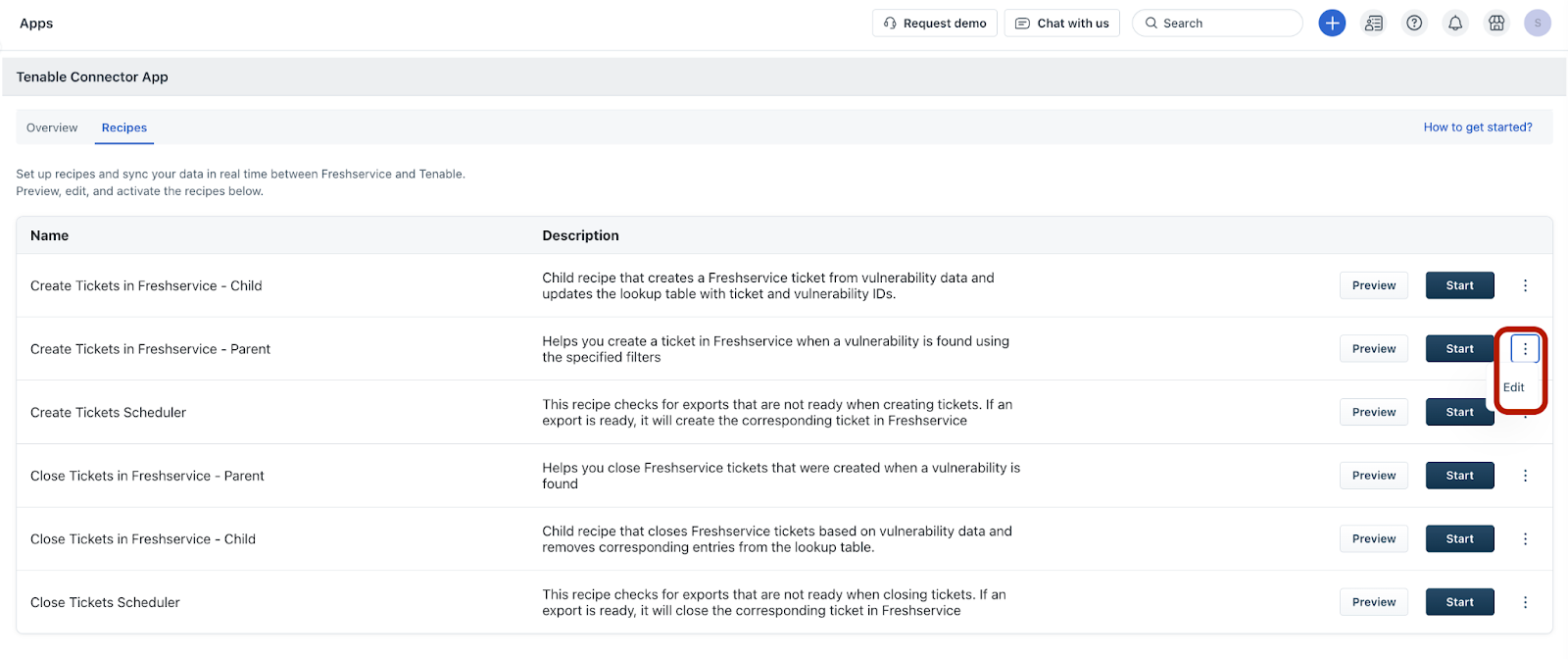Preview Create Tickets in Freshservice - Parent
This screenshot has height=660, width=1568.
(x=1374, y=348)
